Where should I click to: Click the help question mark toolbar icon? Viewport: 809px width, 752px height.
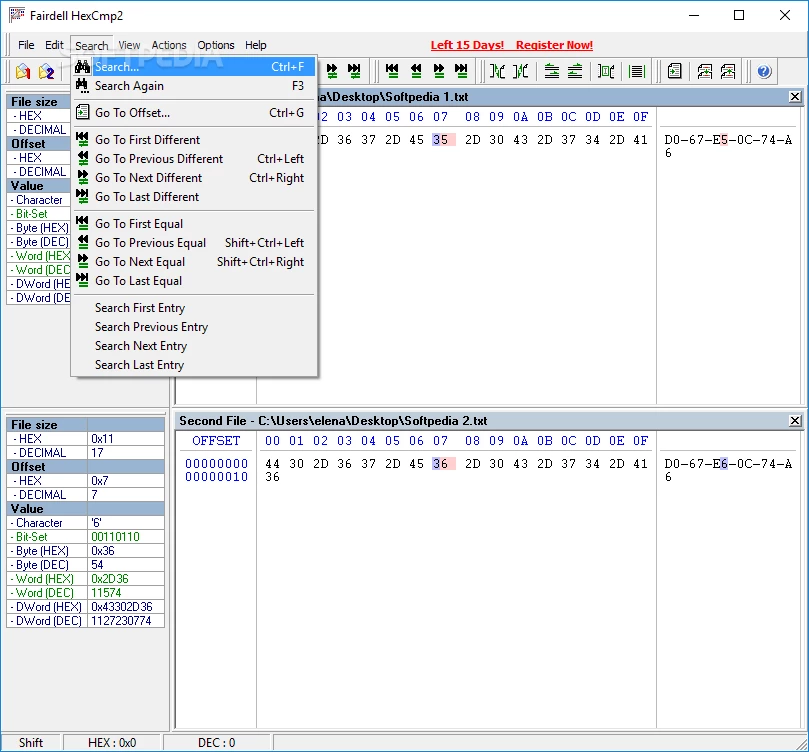[764, 71]
